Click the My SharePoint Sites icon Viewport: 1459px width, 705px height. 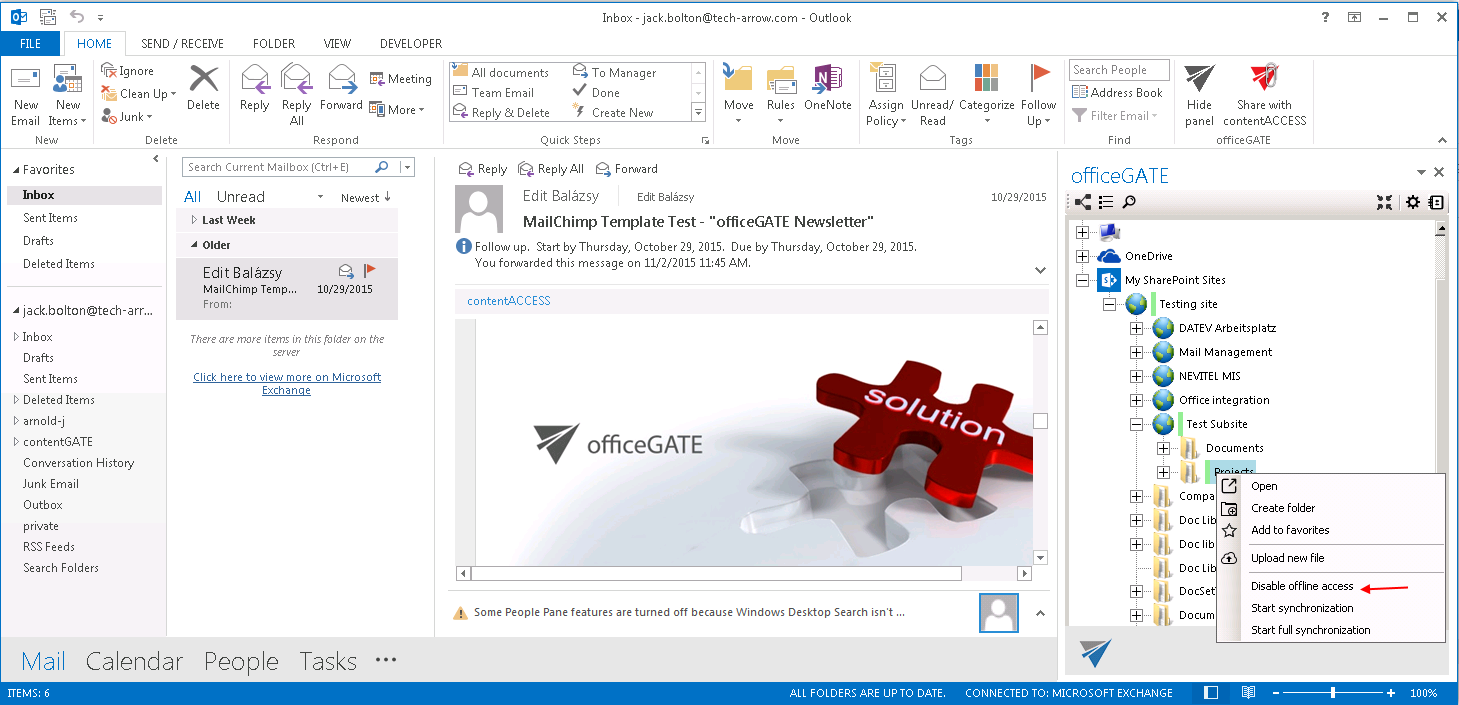point(1108,280)
